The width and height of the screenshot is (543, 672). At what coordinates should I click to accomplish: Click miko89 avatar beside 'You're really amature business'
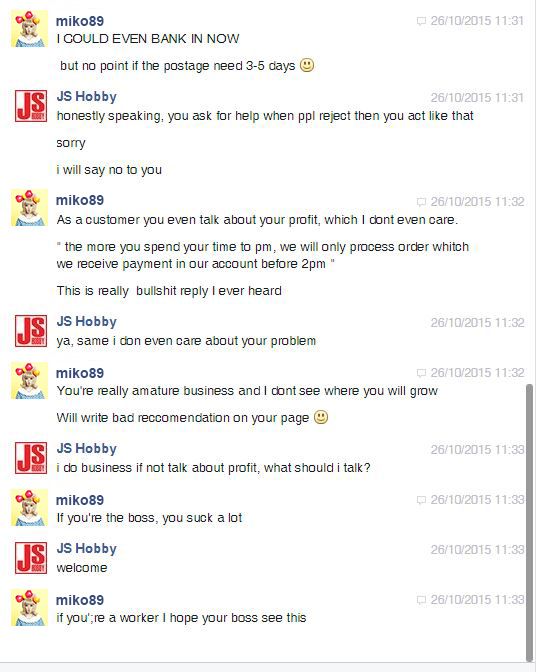(x=29, y=381)
